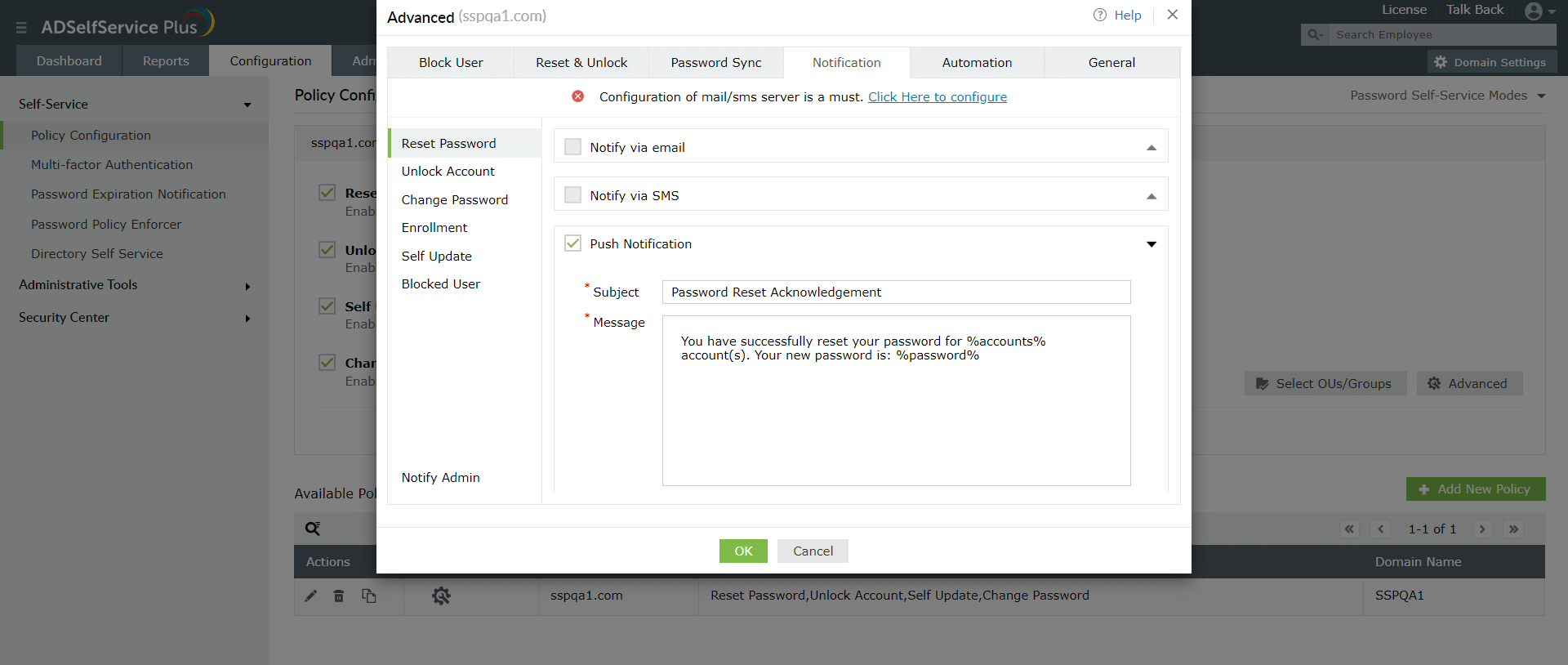Open the user profile avatar icon

click(x=1534, y=11)
